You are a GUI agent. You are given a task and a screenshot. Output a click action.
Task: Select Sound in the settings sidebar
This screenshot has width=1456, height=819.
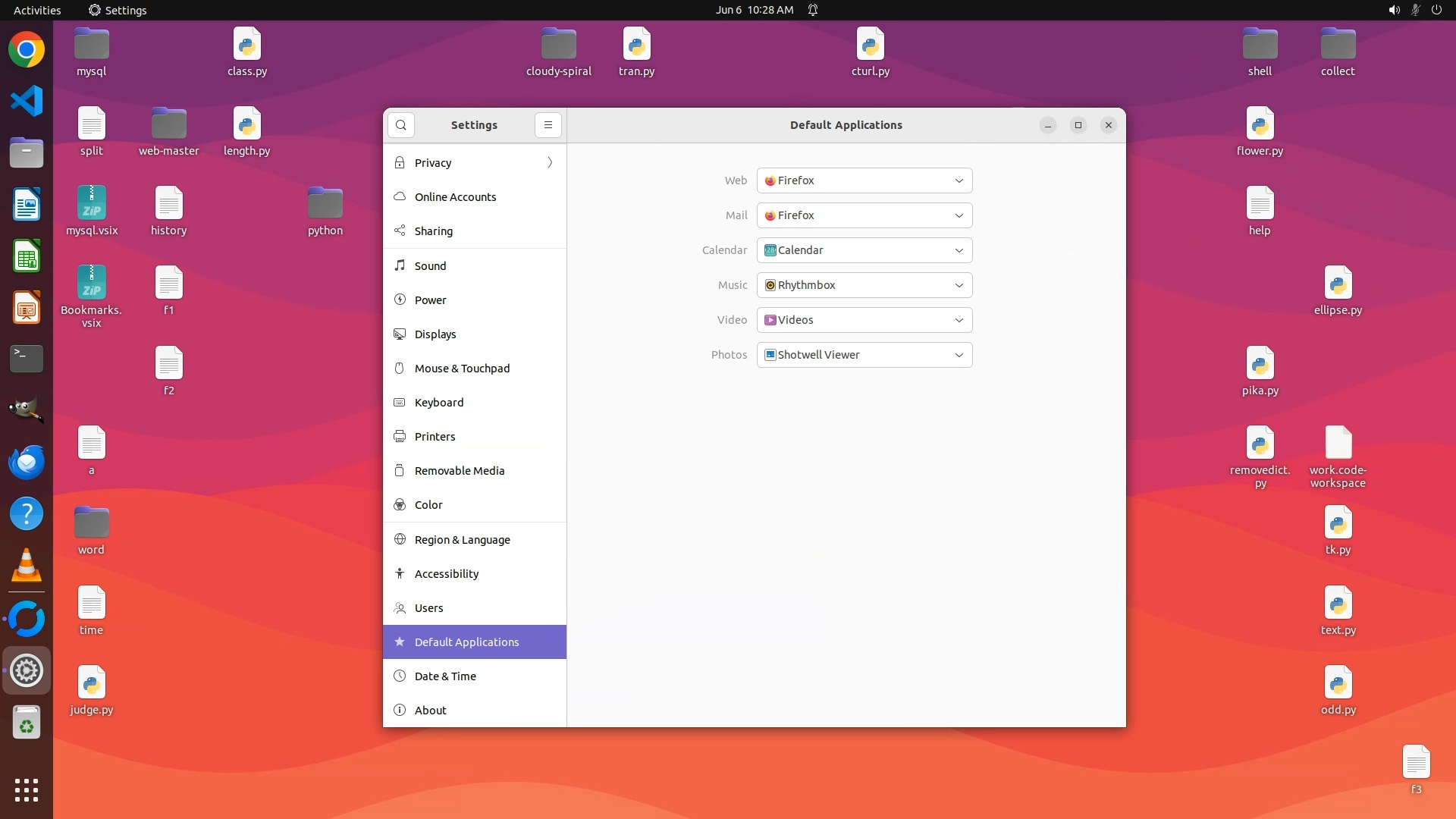(474, 266)
